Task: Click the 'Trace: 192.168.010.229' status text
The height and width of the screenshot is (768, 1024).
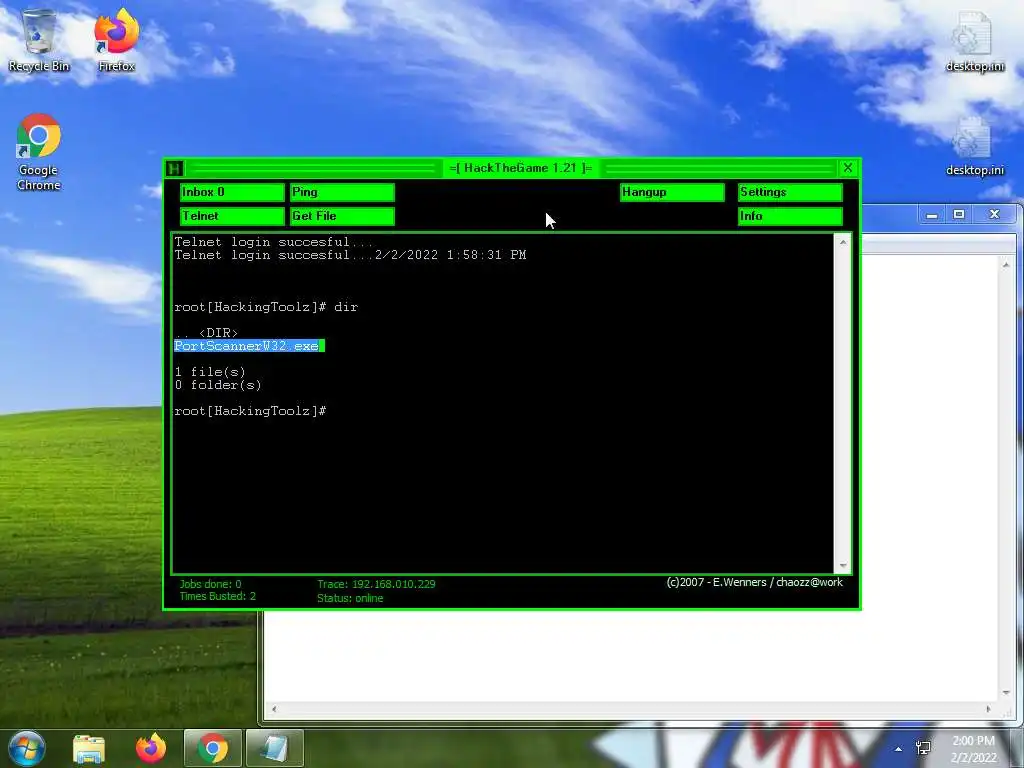Action: click(x=376, y=584)
